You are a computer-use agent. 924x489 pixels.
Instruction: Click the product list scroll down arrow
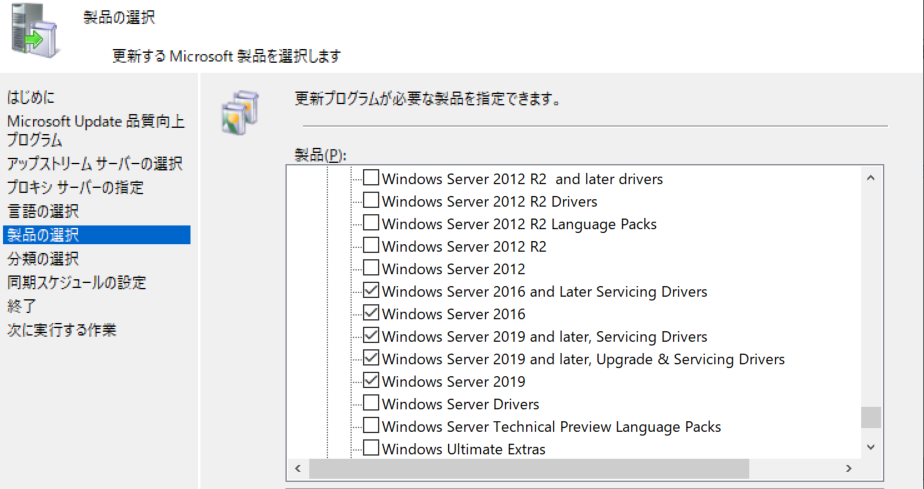coord(871,448)
